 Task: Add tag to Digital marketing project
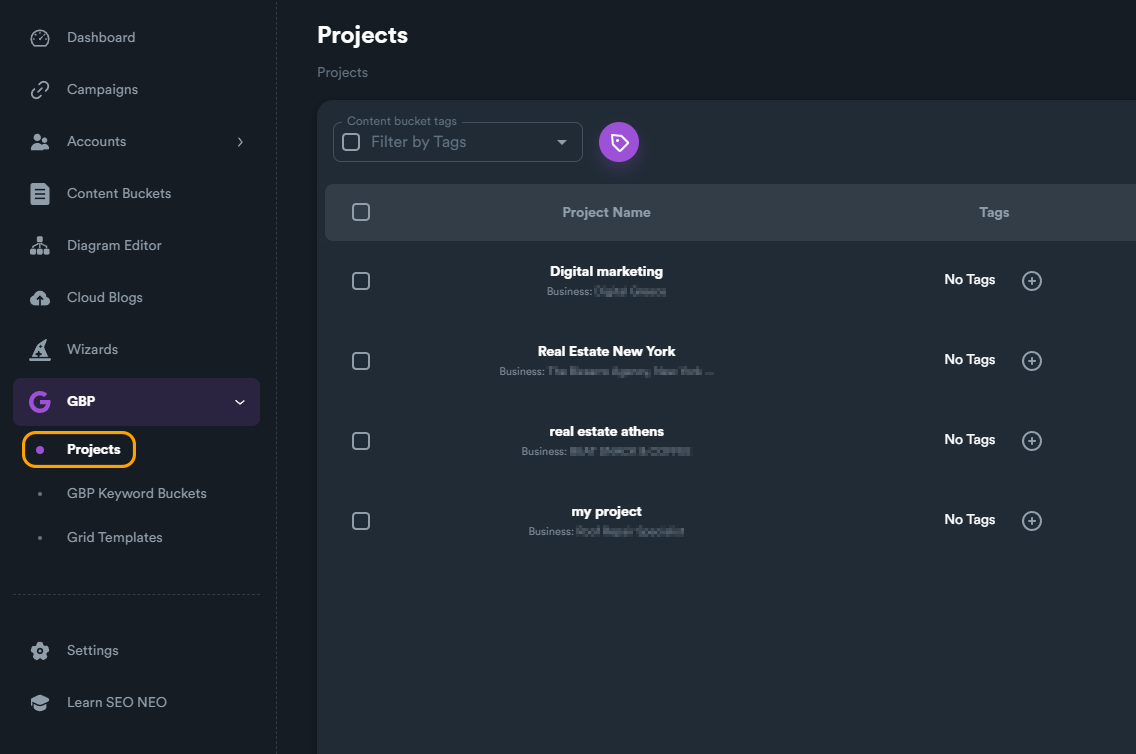click(x=1032, y=281)
